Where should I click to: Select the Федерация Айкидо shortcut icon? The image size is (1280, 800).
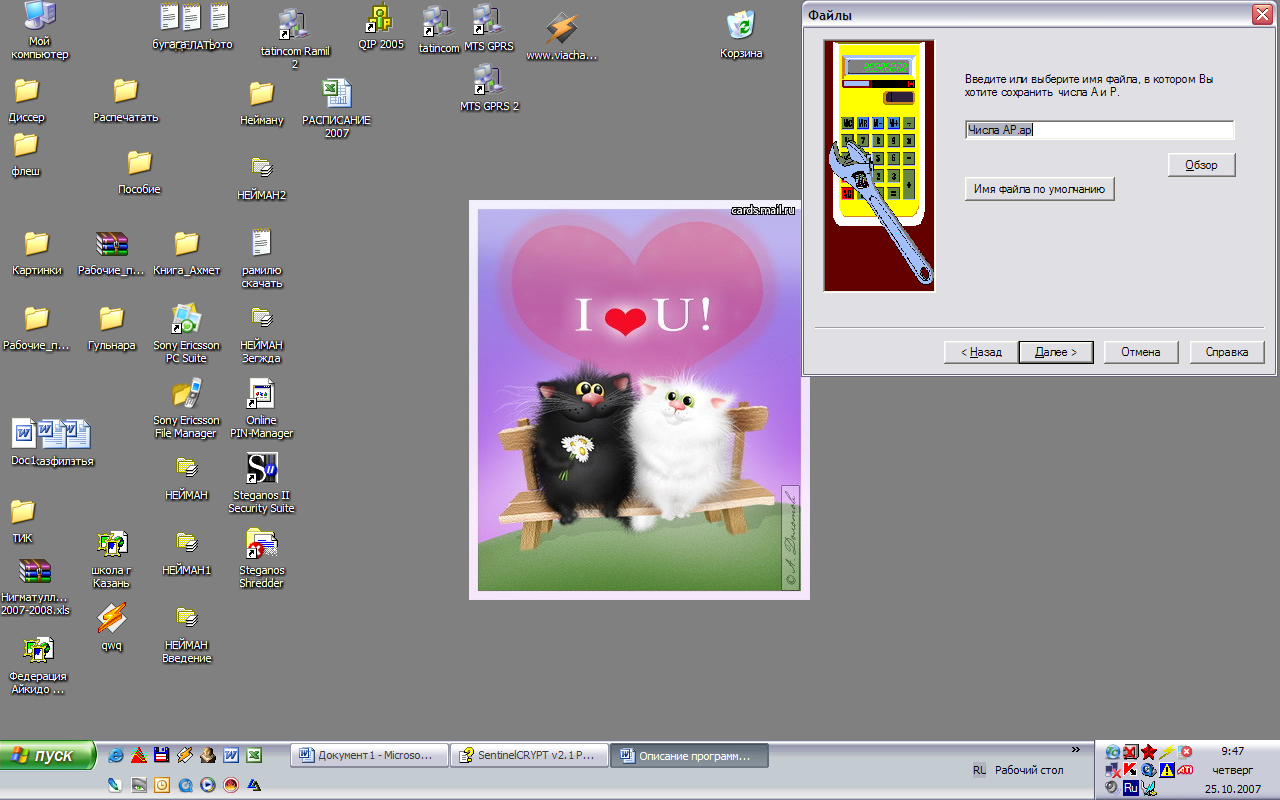[x=37, y=665]
